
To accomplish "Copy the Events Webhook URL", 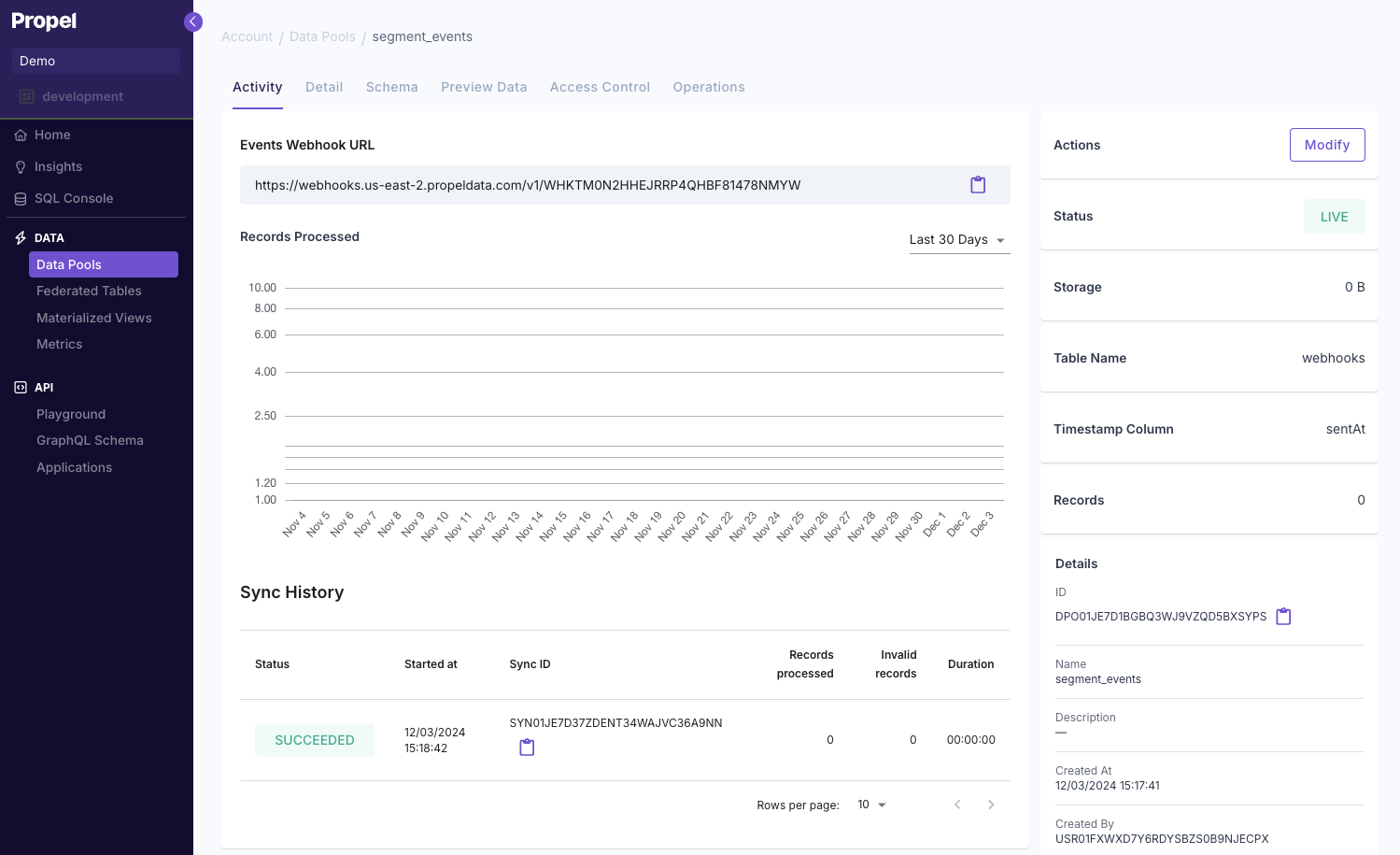I will point(978,184).
